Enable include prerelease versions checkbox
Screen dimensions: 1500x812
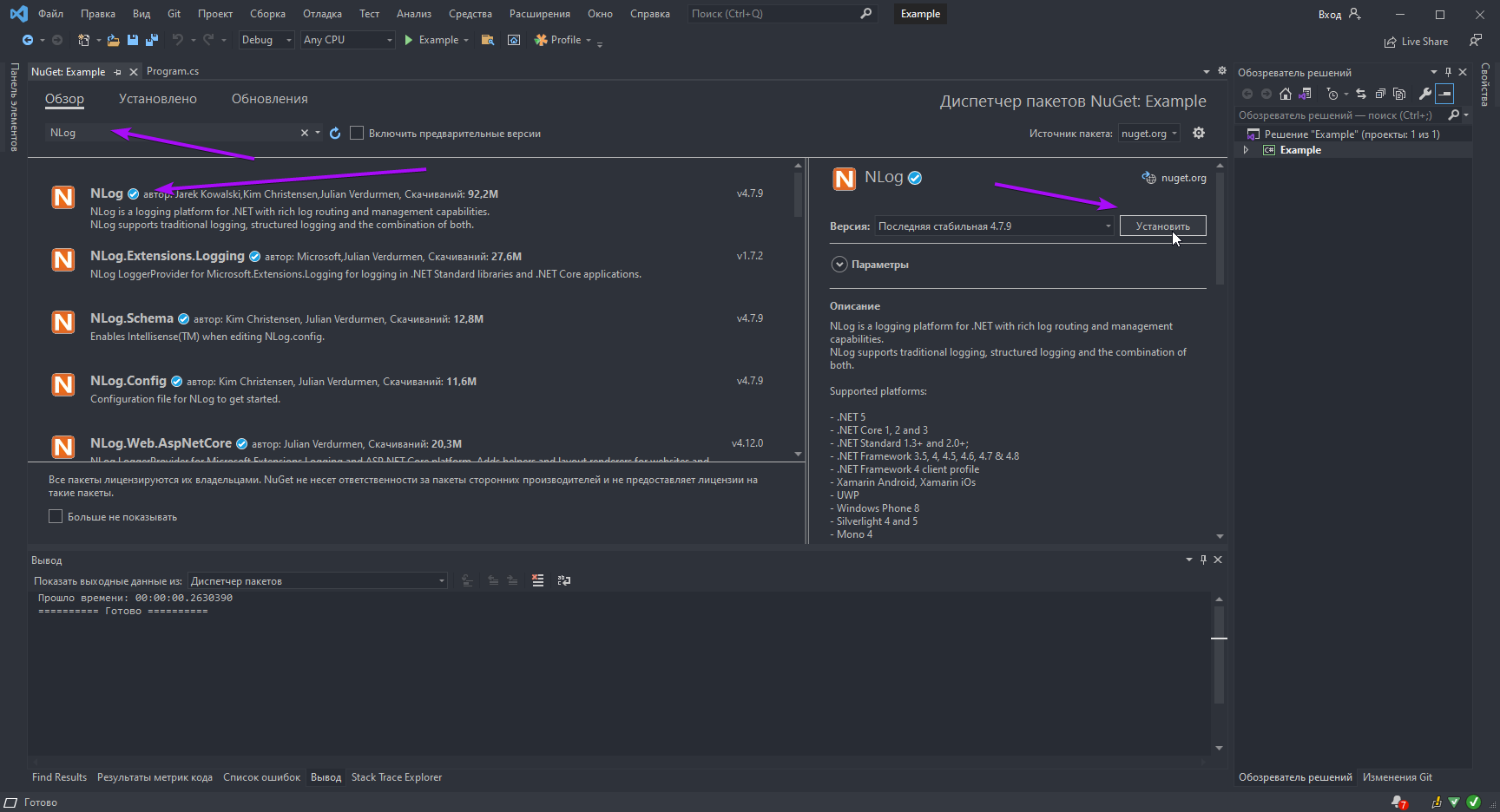click(357, 133)
